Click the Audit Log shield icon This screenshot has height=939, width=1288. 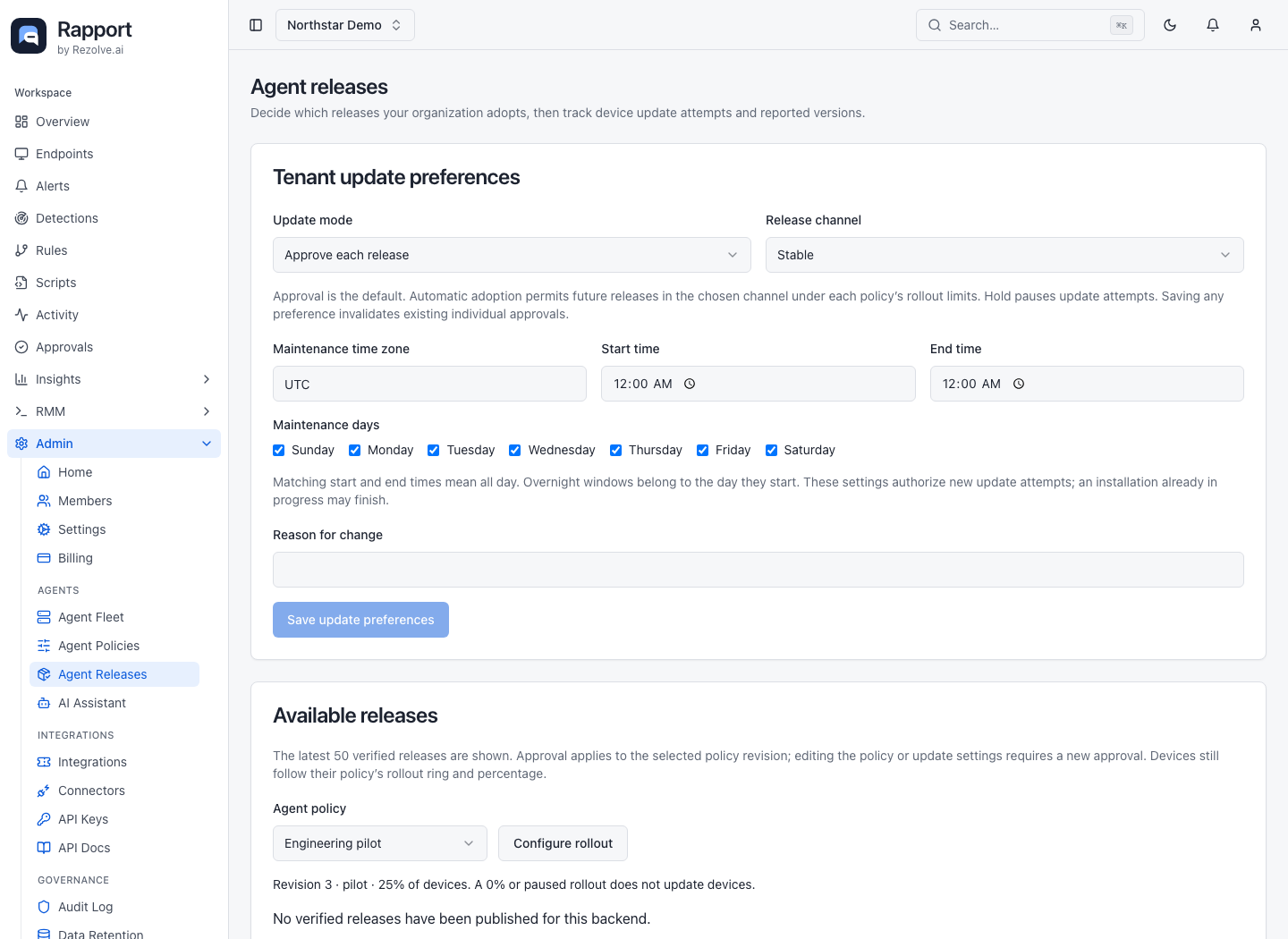44,907
